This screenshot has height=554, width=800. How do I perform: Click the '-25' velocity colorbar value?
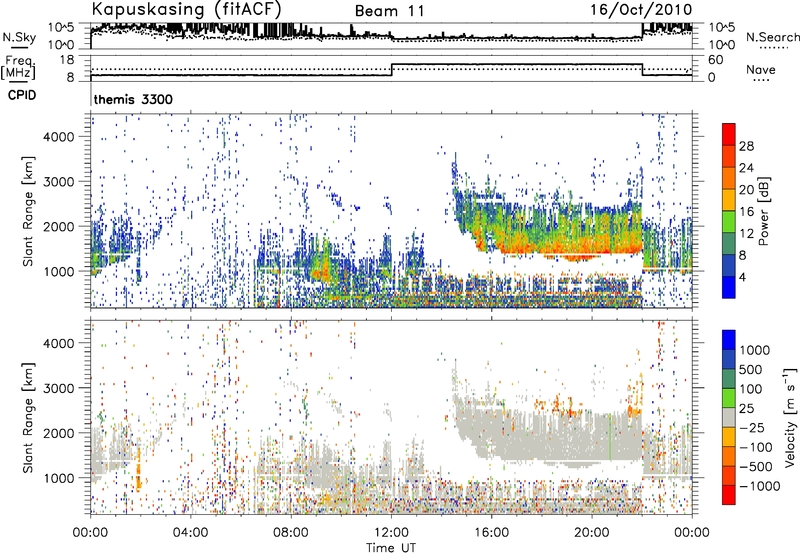click(x=752, y=427)
